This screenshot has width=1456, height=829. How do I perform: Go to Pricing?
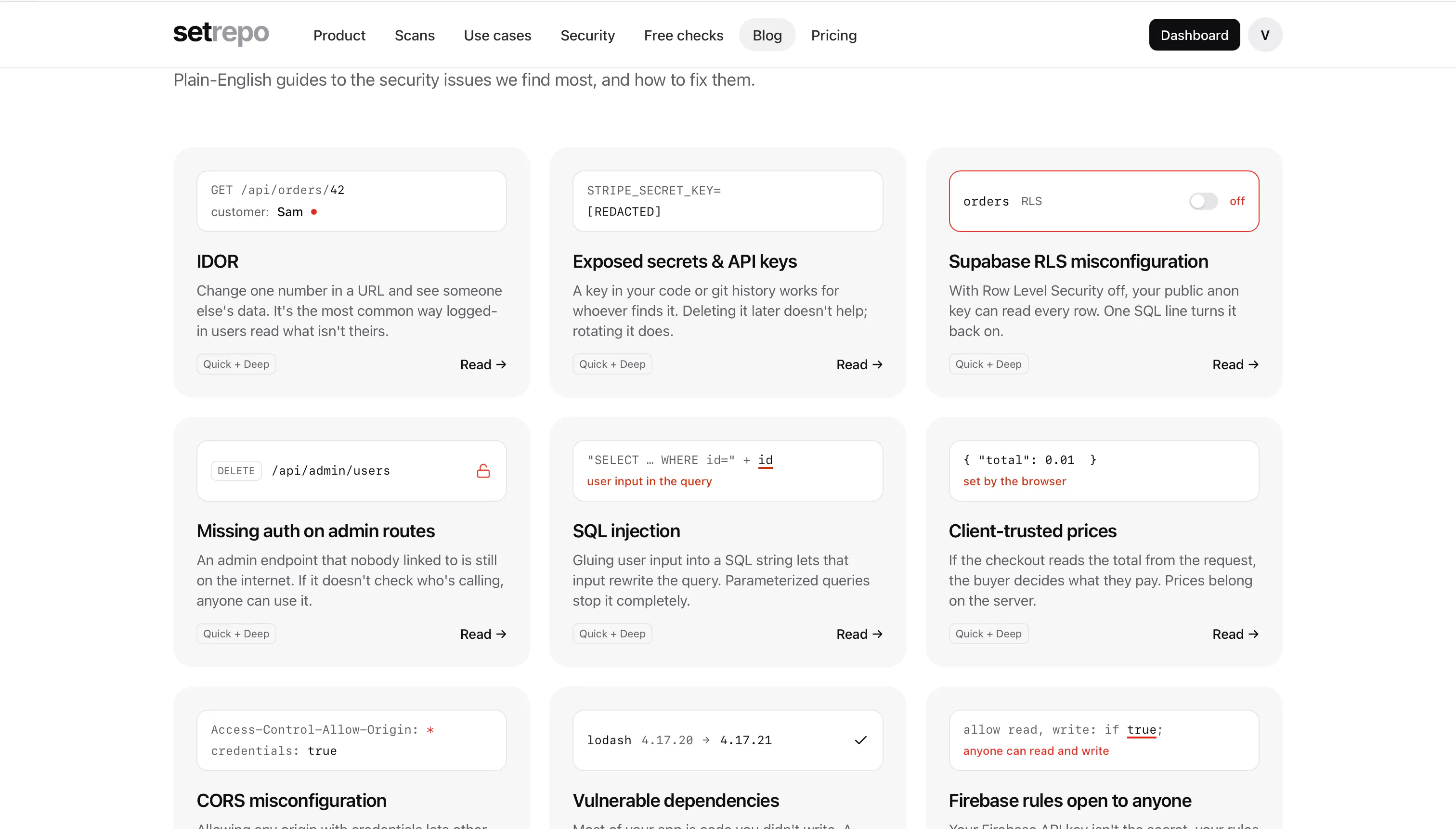click(833, 35)
